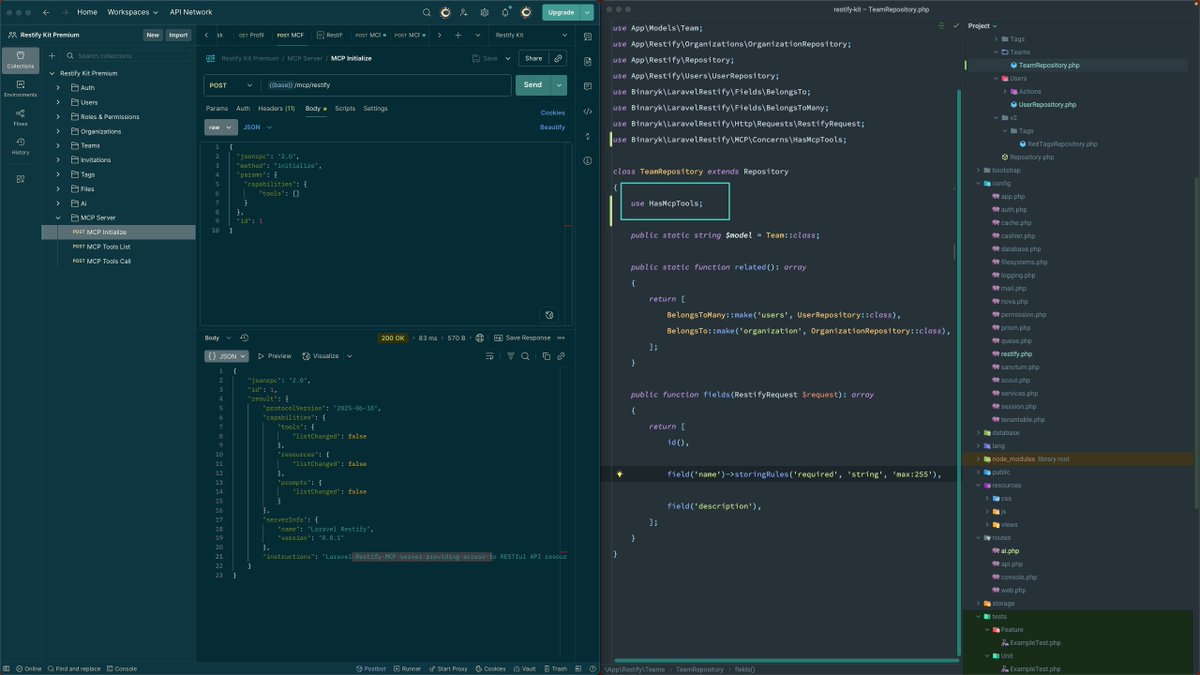Collapse the MCP Server folder
Viewport: 1200px width, 675px height.
pos(58,217)
